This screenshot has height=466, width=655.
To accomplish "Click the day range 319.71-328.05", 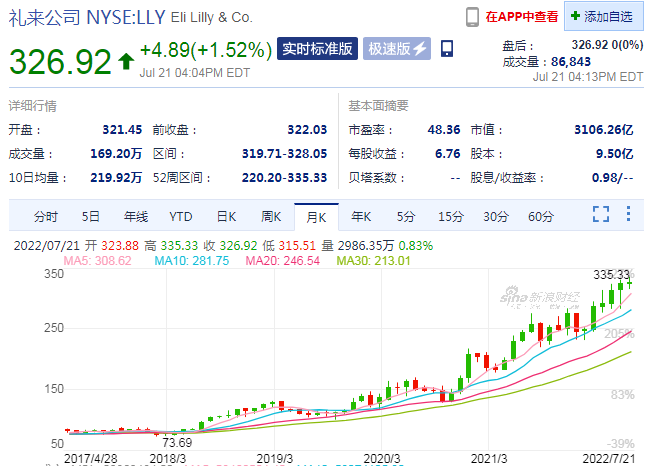I will click(284, 154).
